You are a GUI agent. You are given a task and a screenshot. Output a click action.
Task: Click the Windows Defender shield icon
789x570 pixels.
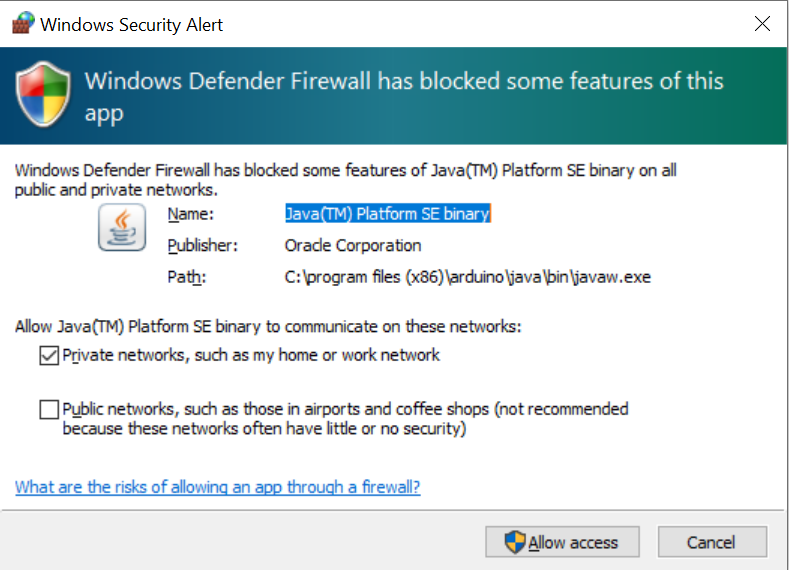click(43, 94)
